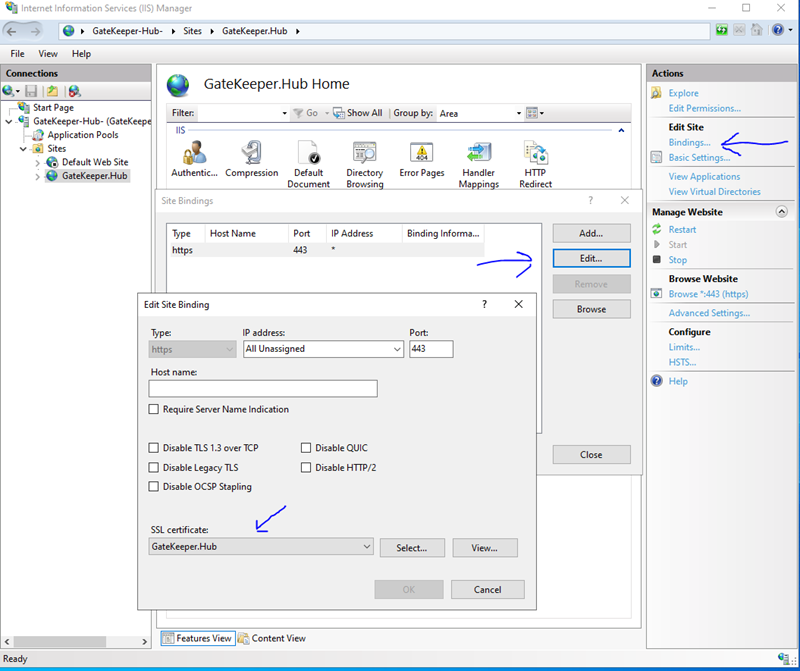Check Disable TLS 1.3 over TCP
The width and height of the screenshot is (800, 671).
click(154, 448)
